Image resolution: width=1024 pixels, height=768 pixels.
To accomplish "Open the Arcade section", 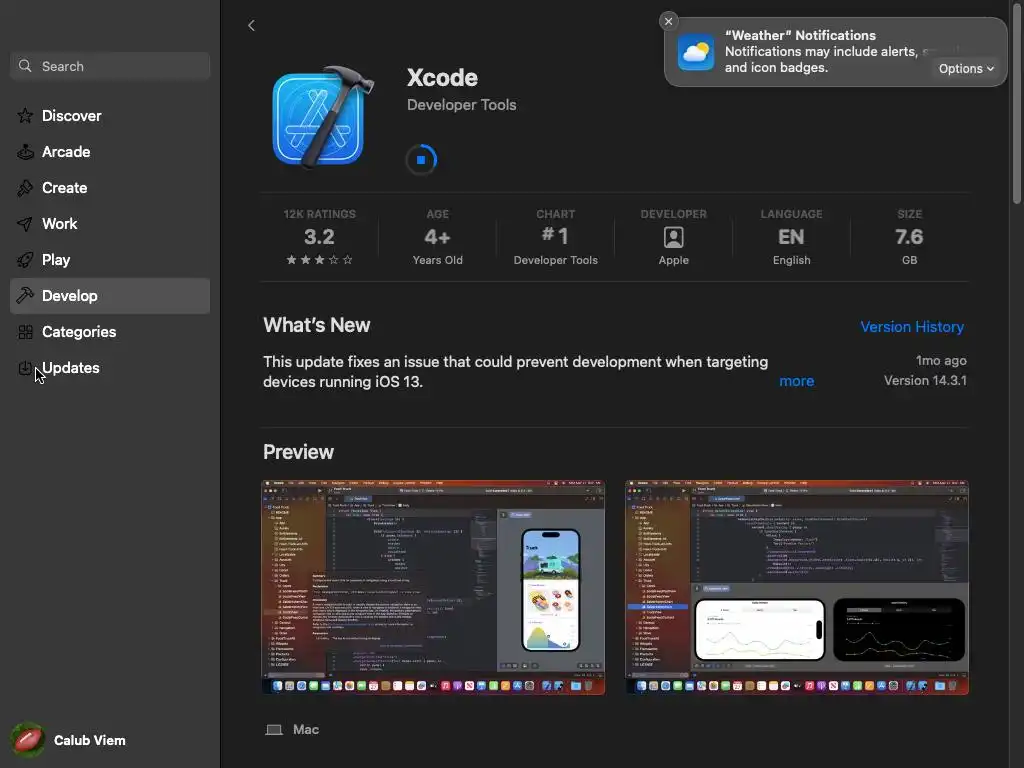I will pos(110,152).
